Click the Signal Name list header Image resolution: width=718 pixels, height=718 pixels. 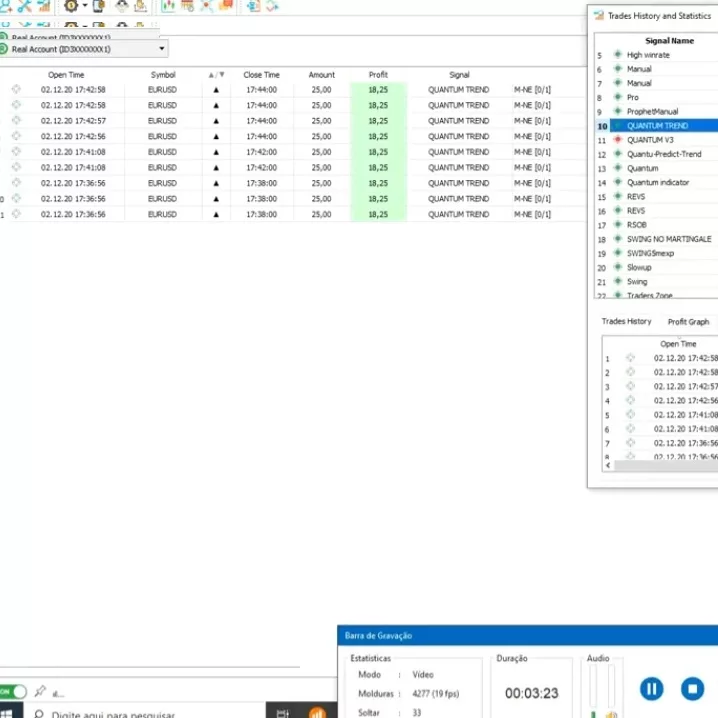pyautogui.click(x=669, y=41)
